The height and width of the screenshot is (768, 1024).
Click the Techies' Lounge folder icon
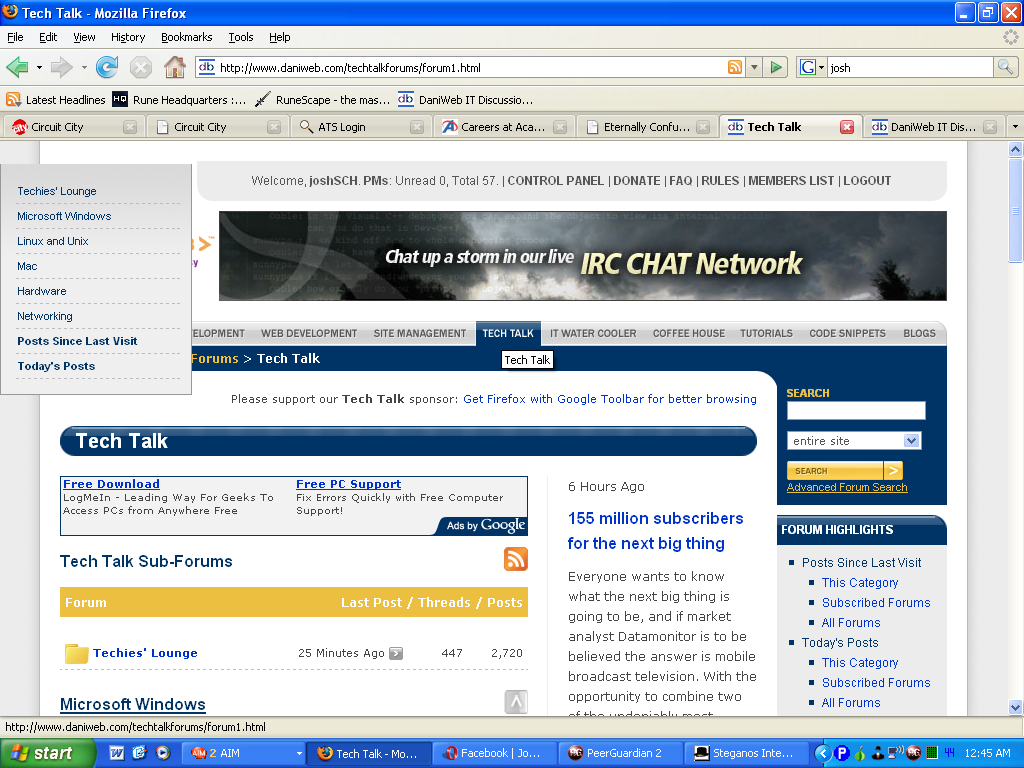76,653
